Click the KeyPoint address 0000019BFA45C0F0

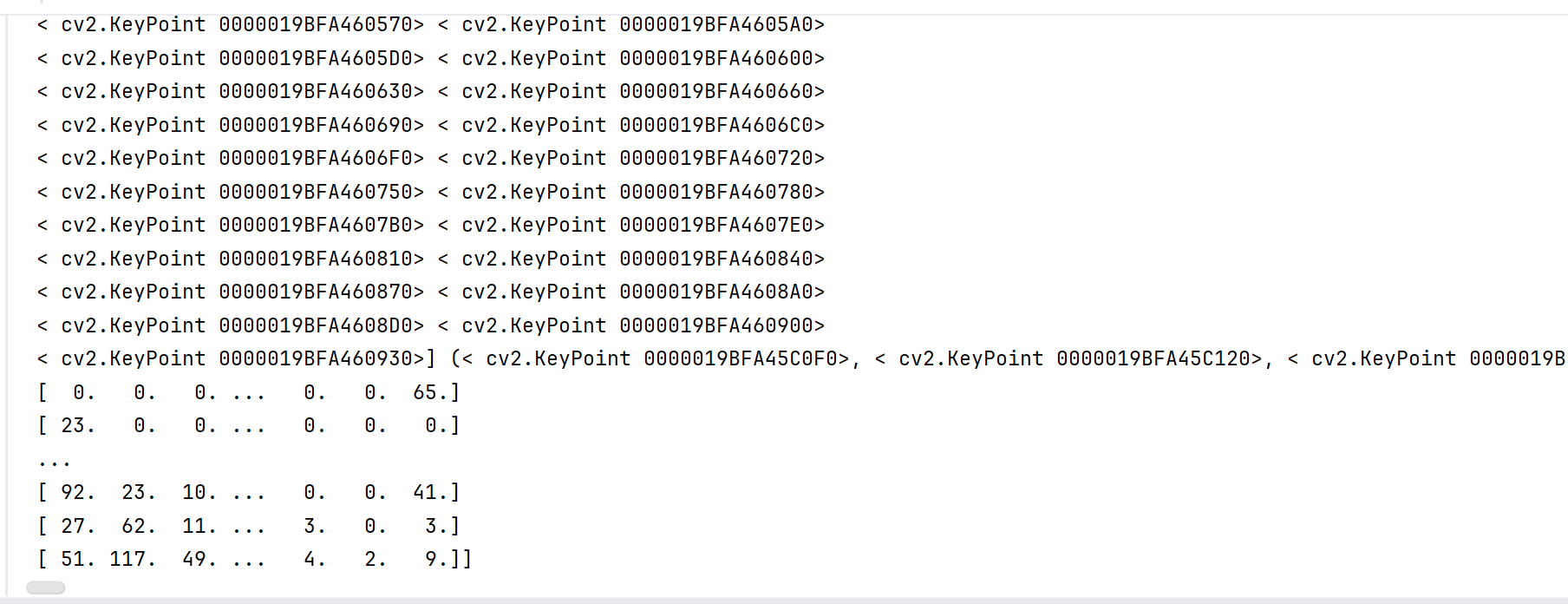(x=741, y=359)
